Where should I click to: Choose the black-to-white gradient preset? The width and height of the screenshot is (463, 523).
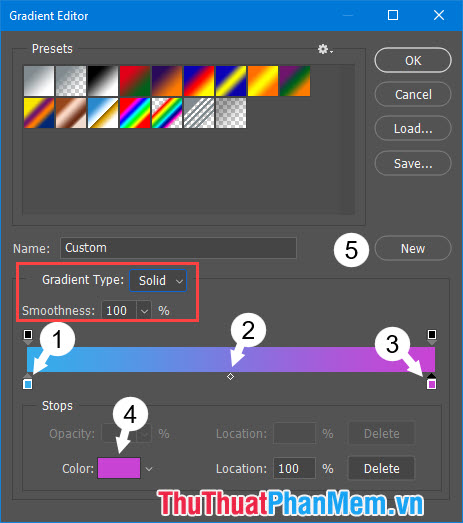(x=103, y=81)
